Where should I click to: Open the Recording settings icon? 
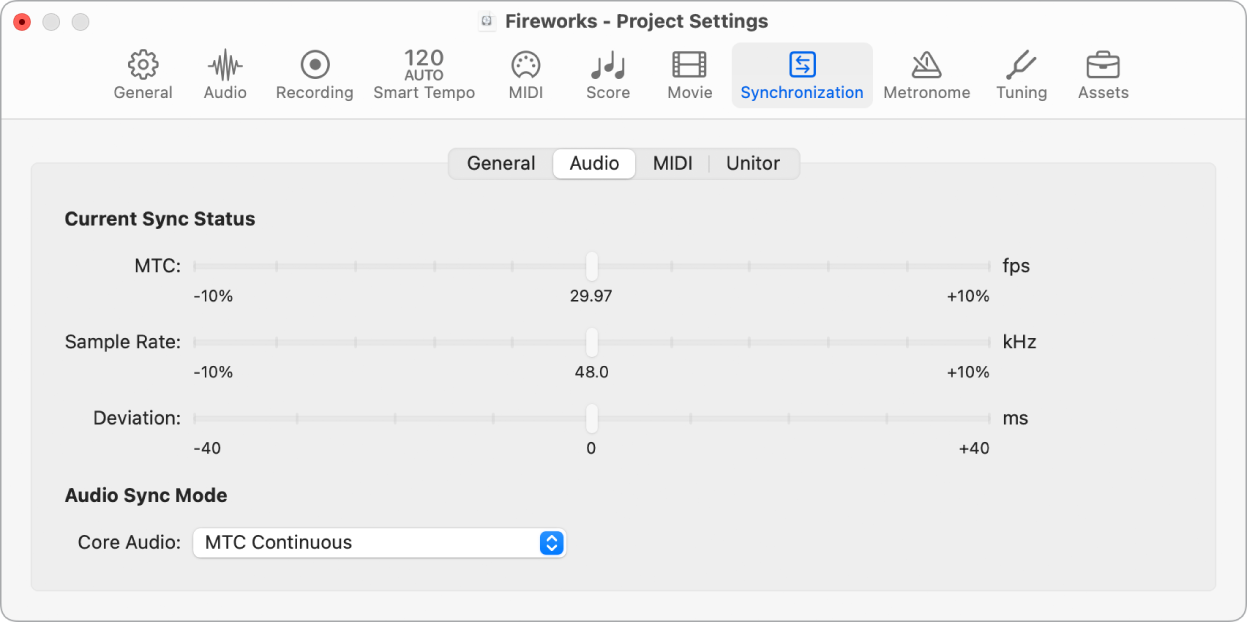click(x=314, y=75)
